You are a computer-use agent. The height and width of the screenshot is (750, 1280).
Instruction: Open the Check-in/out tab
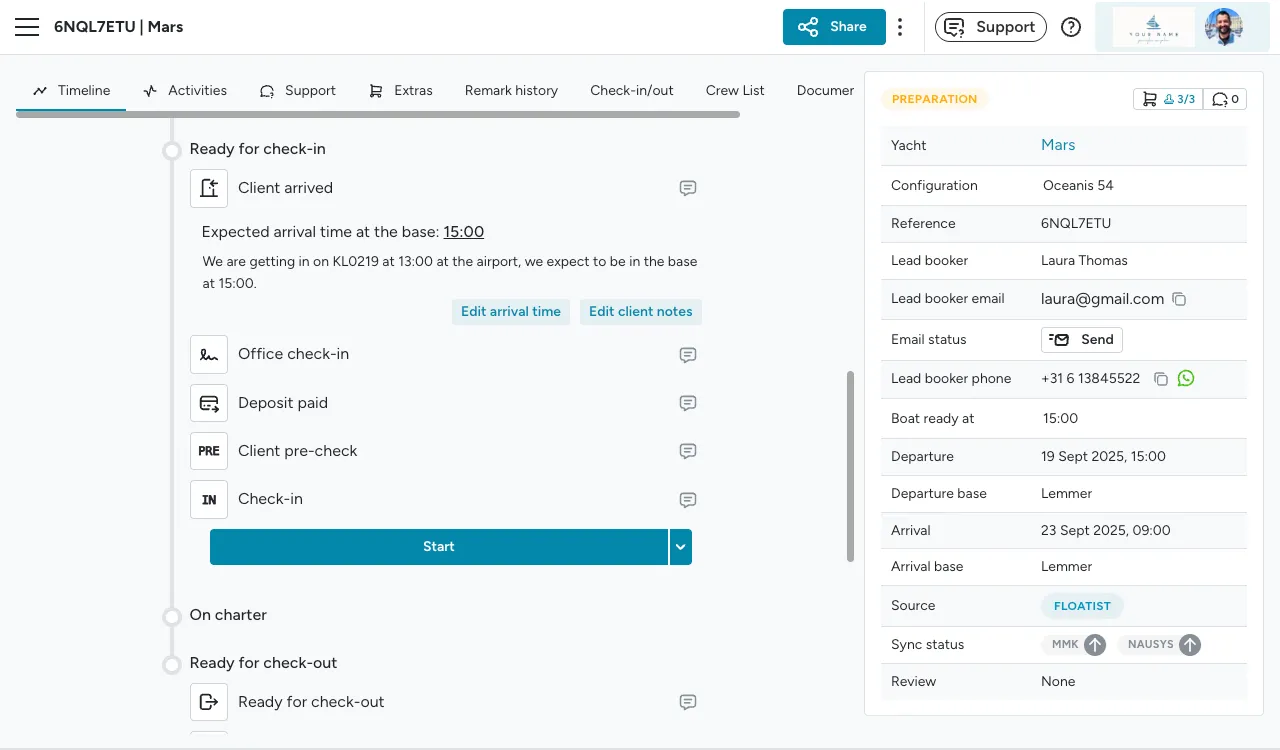pyautogui.click(x=631, y=90)
